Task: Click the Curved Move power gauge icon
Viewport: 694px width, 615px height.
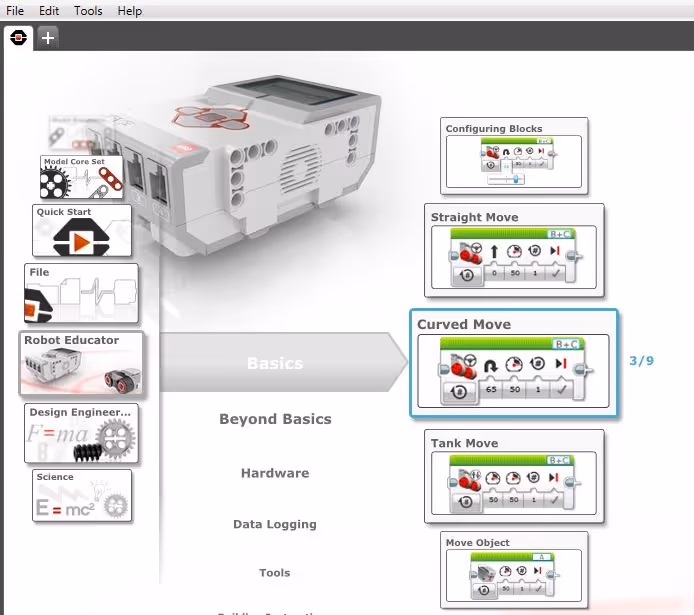Action: 514,364
